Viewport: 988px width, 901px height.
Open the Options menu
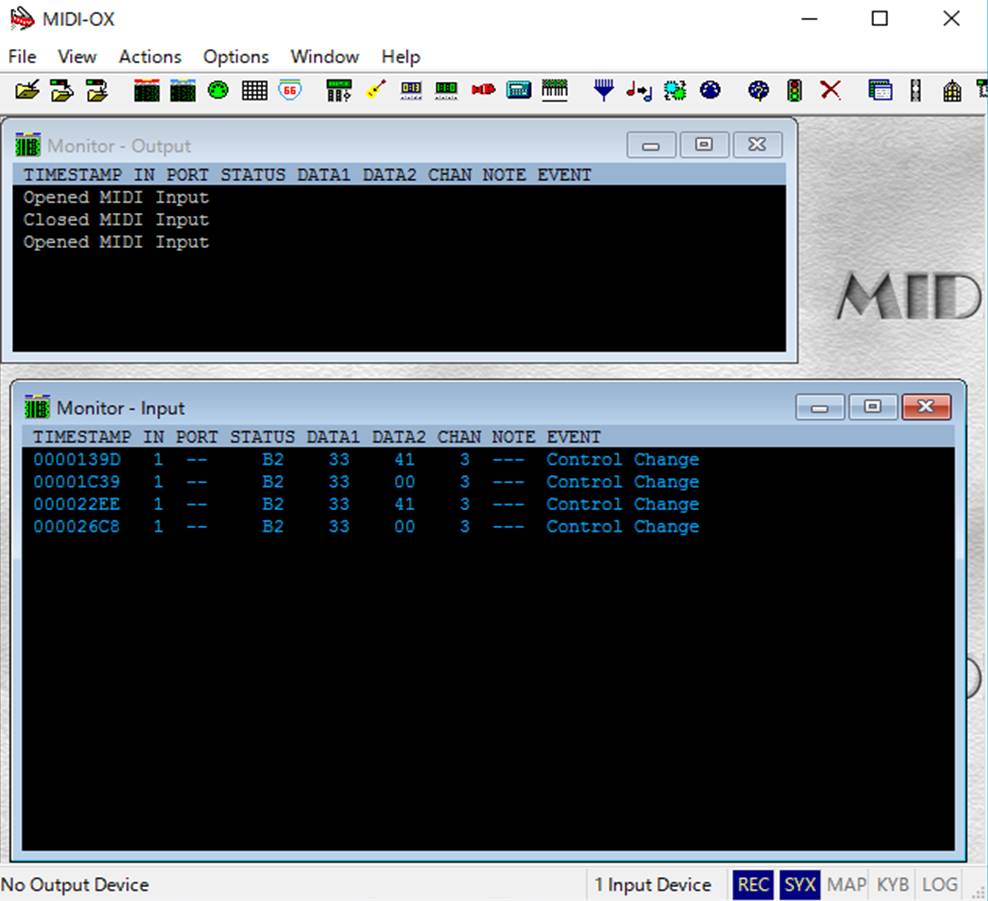pyautogui.click(x=236, y=57)
